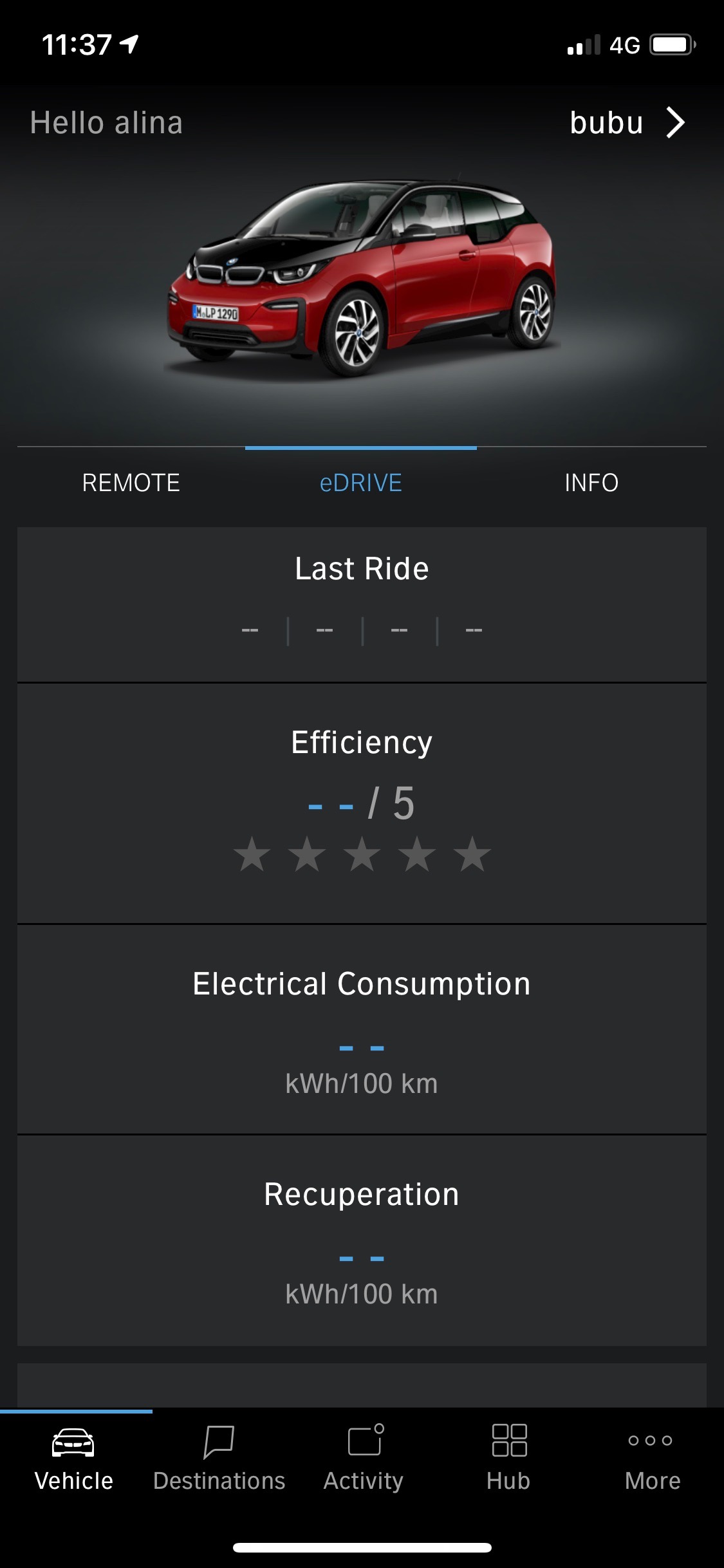Tap the Last Ride card
Screen dimensions: 724x1568
click(x=362, y=604)
